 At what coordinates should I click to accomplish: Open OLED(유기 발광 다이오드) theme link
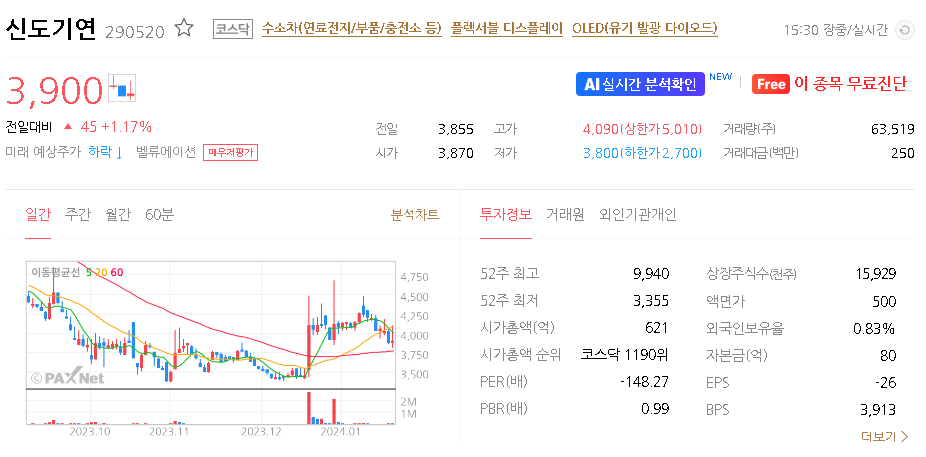coord(645,28)
